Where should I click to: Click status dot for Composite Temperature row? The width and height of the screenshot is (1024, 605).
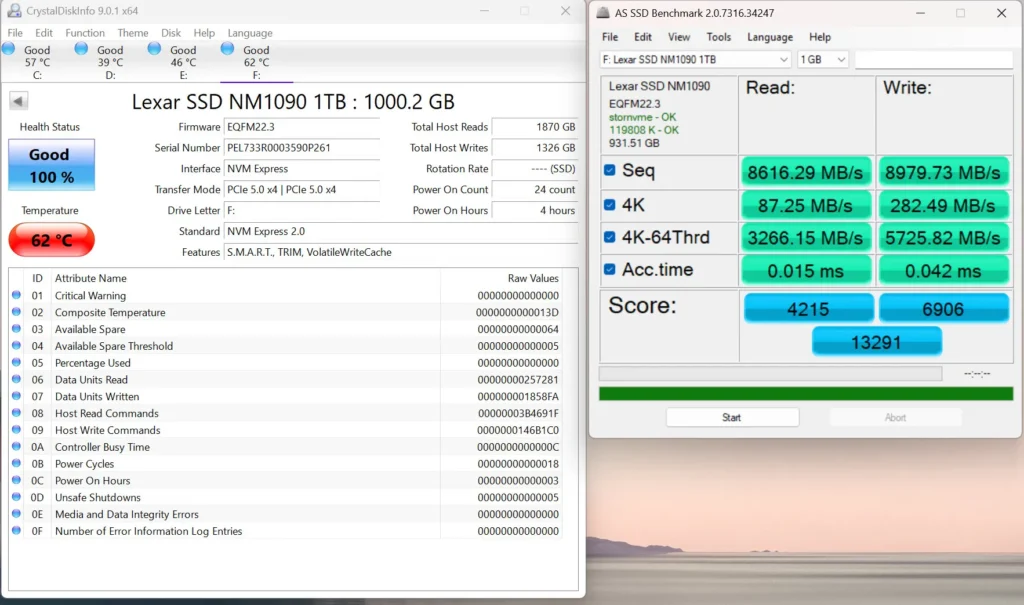click(16, 312)
